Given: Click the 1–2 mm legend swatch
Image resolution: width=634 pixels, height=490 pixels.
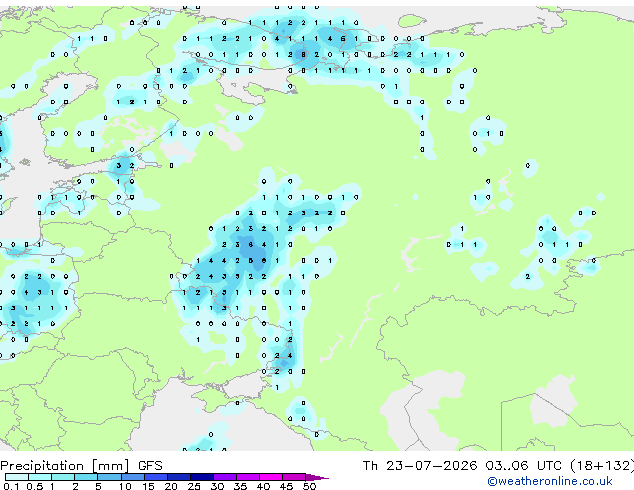Looking at the screenshot, I should click(63, 477).
